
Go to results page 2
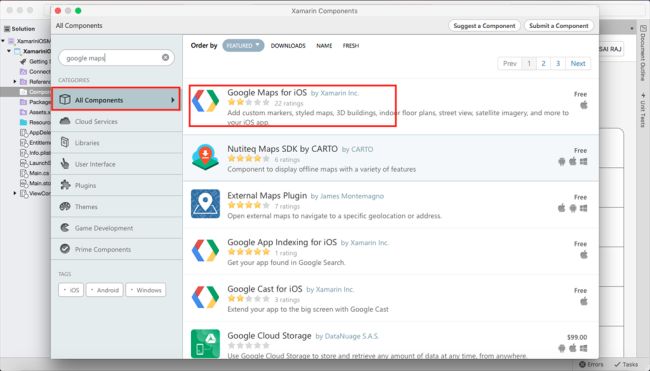pos(543,63)
